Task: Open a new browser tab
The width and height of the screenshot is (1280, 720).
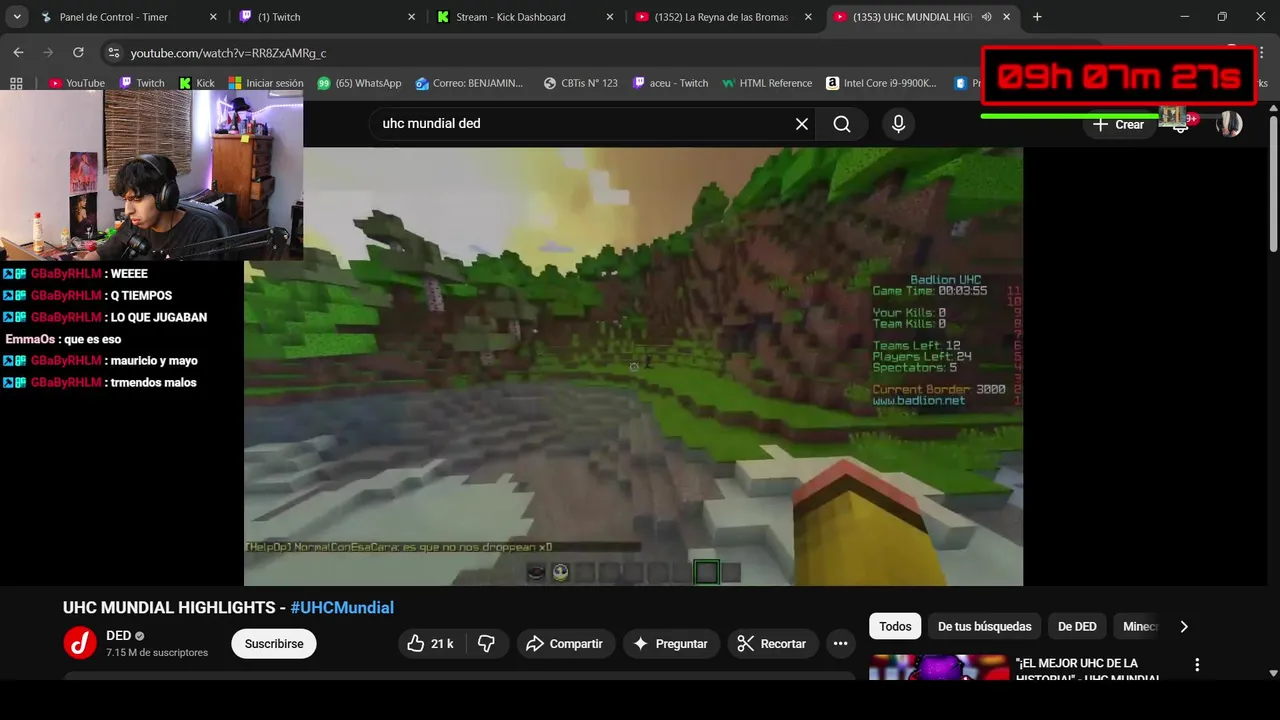Action: pos(1037,17)
